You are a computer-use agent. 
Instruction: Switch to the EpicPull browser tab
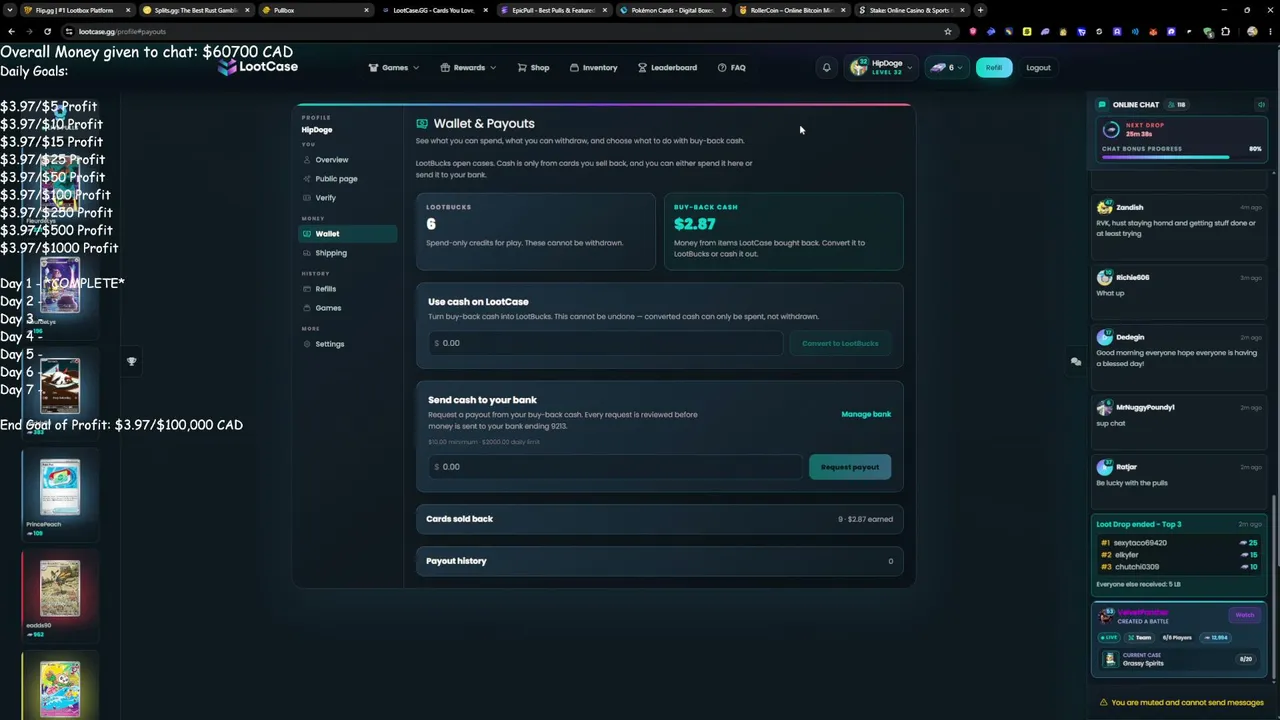coord(552,10)
